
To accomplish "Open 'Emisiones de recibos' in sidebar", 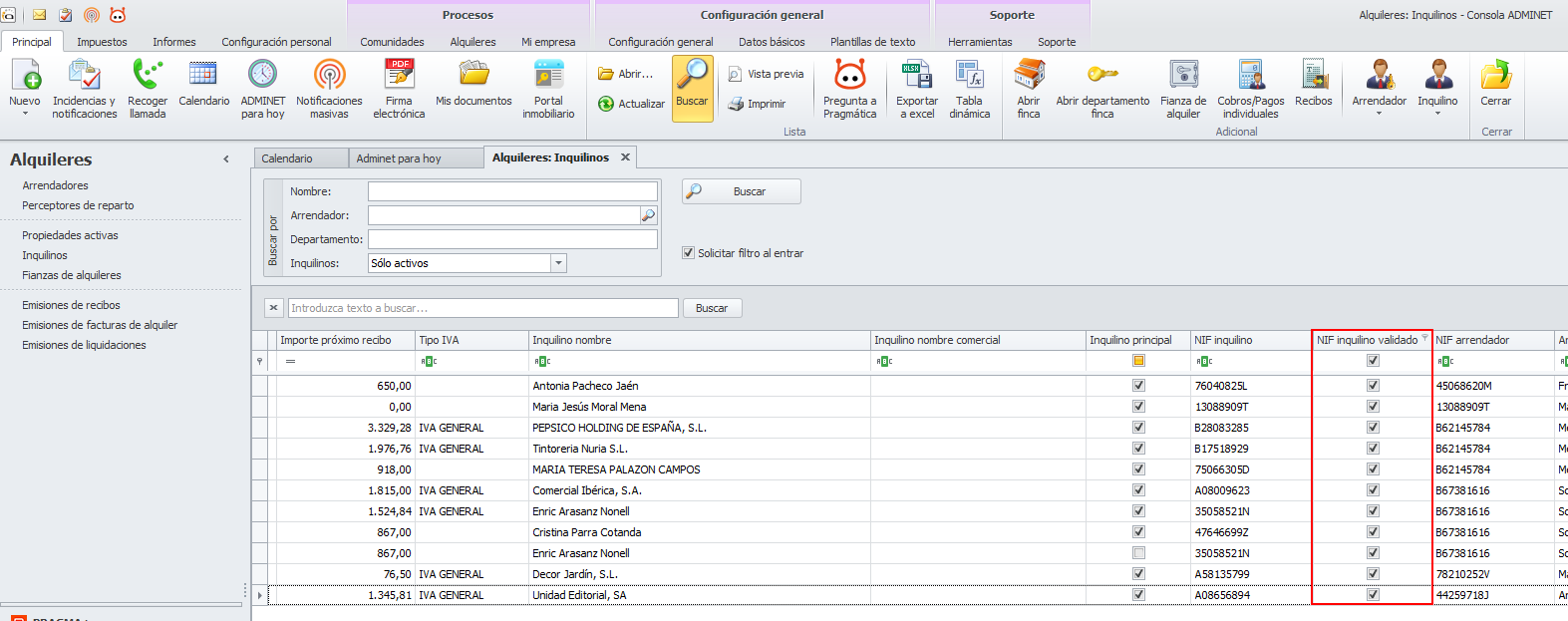I will tap(71, 305).
